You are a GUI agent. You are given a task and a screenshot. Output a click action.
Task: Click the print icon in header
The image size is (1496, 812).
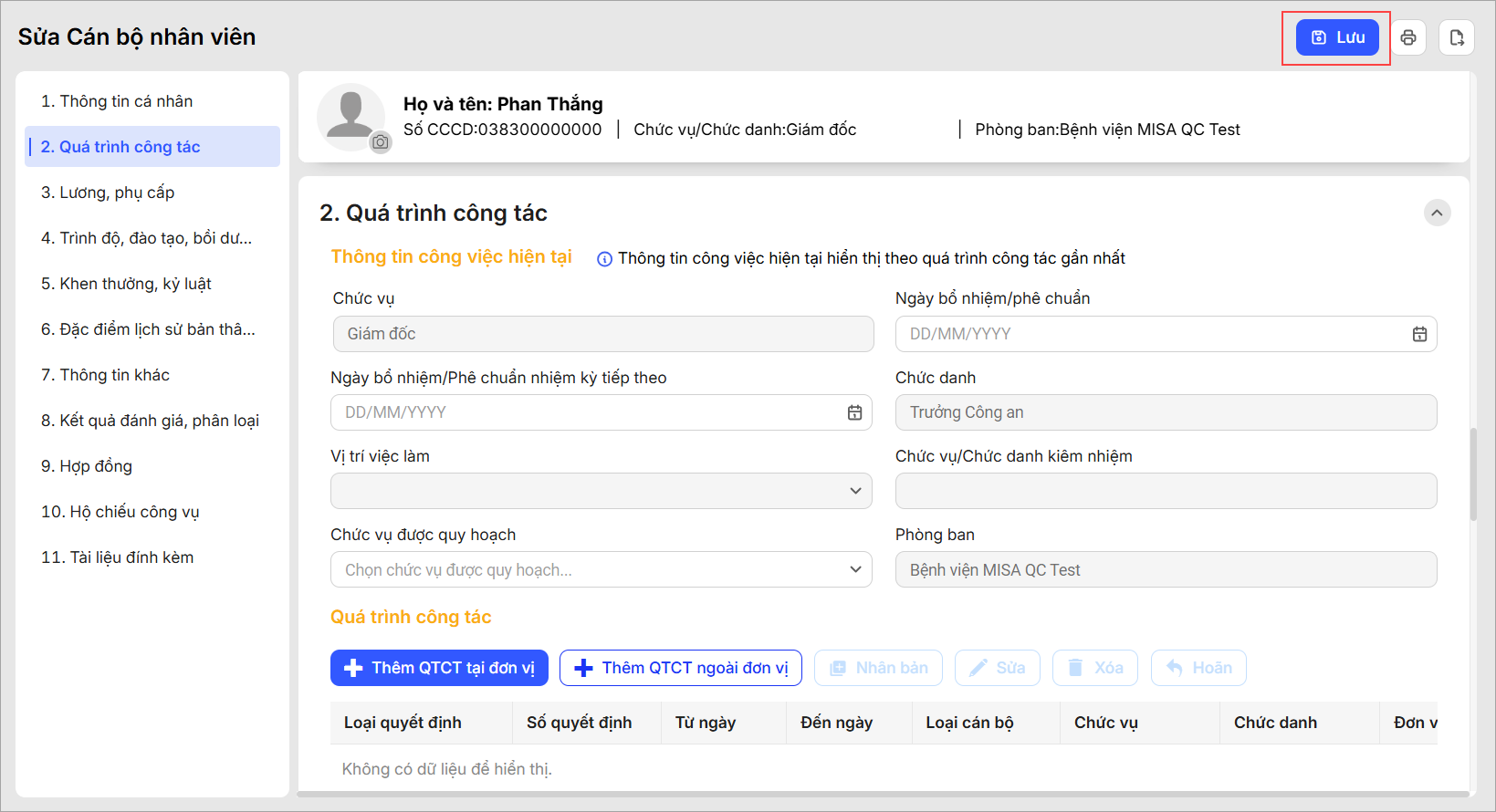(1408, 37)
